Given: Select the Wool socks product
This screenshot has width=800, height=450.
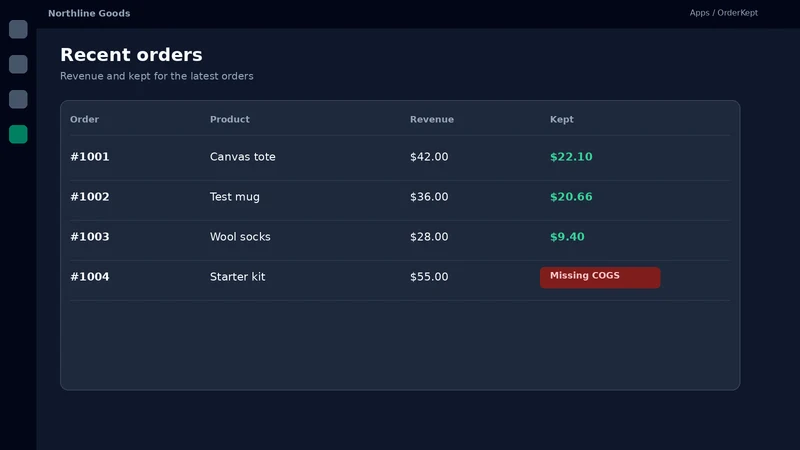Looking at the screenshot, I should [x=240, y=237].
